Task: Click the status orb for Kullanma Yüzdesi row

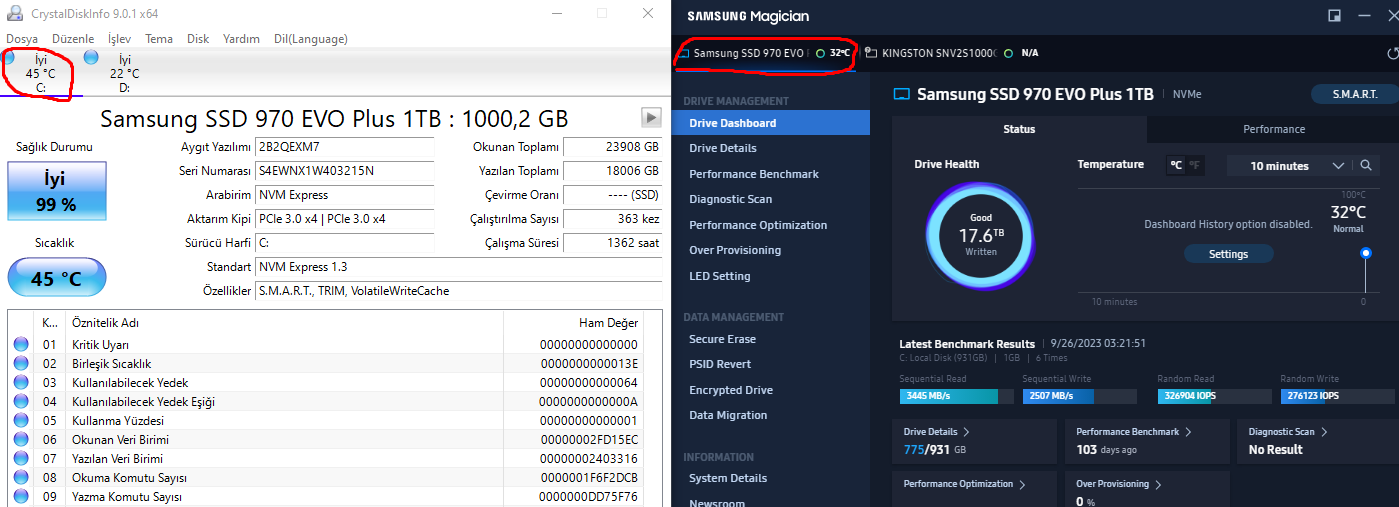Action: (x=21, y=420)
